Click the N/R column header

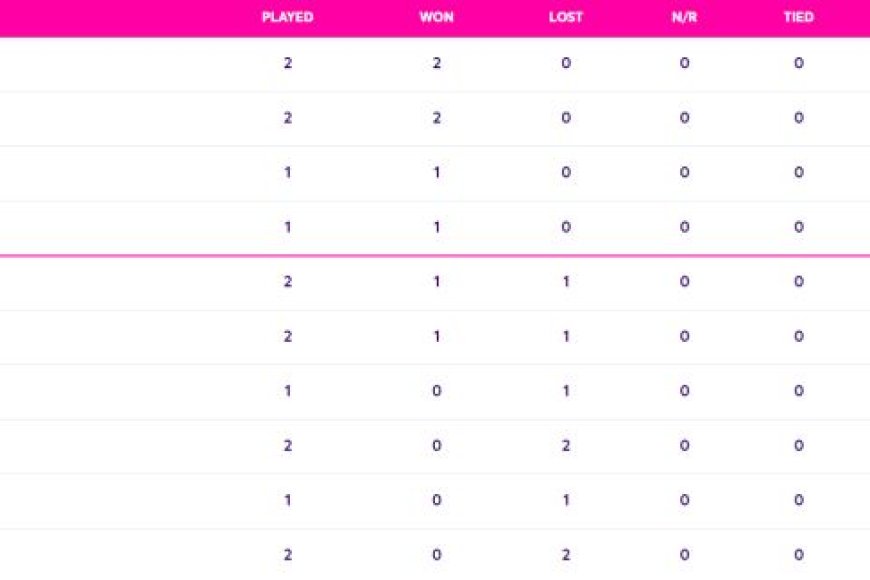(684, 18)
